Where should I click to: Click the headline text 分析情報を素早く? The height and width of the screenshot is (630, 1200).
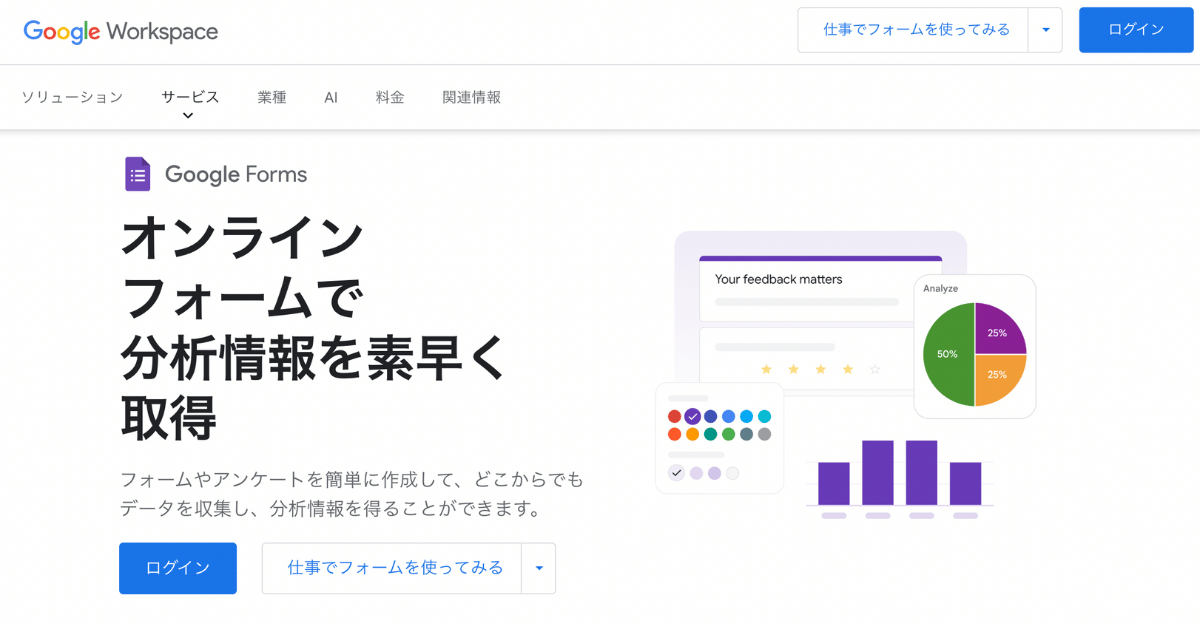tap(315, 356)
